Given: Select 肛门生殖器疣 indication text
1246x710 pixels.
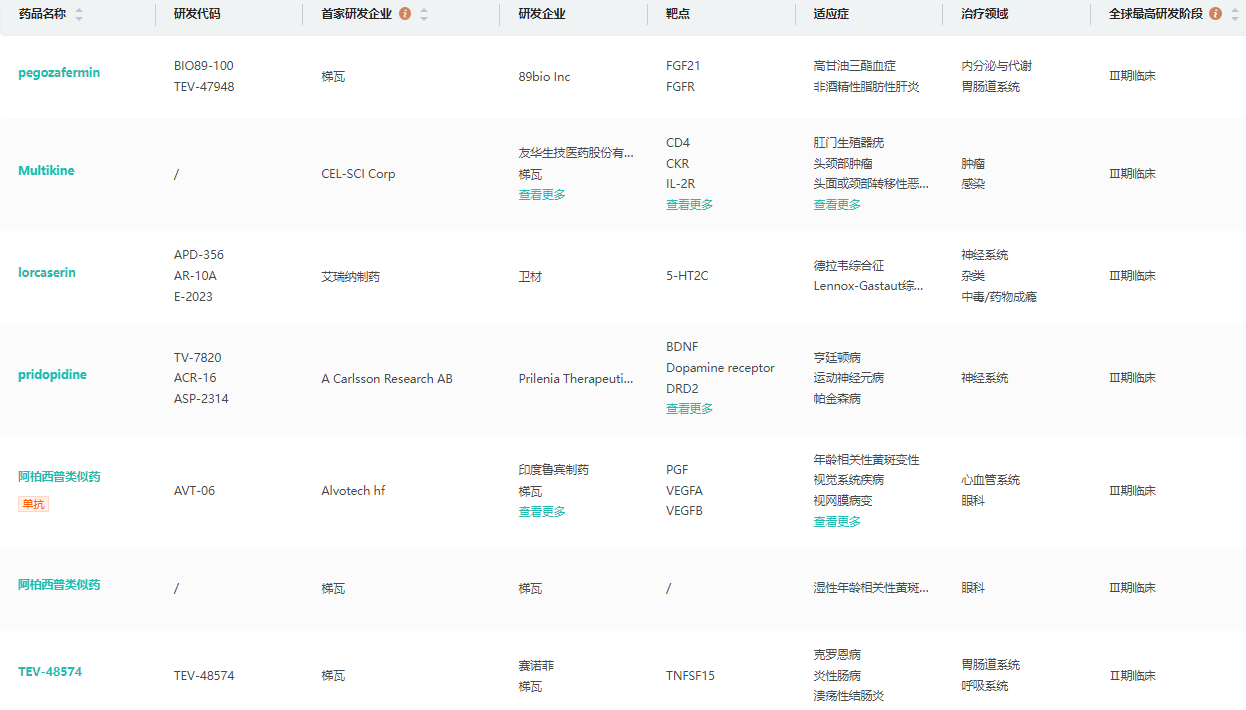Looking at the screenshot, I should [x=849, y=143].
